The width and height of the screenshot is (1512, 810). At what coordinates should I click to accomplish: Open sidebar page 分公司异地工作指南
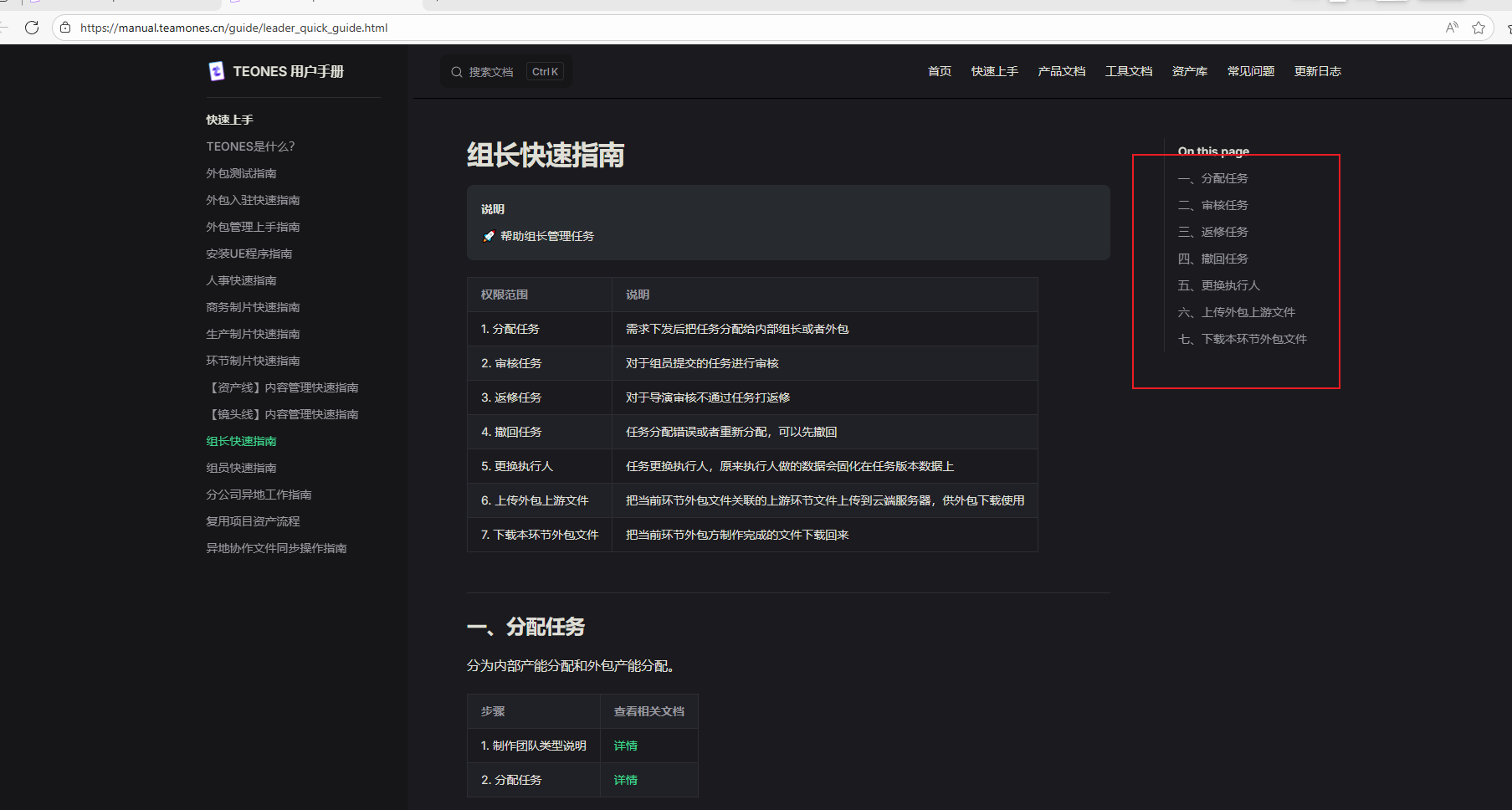pos(259,495)
